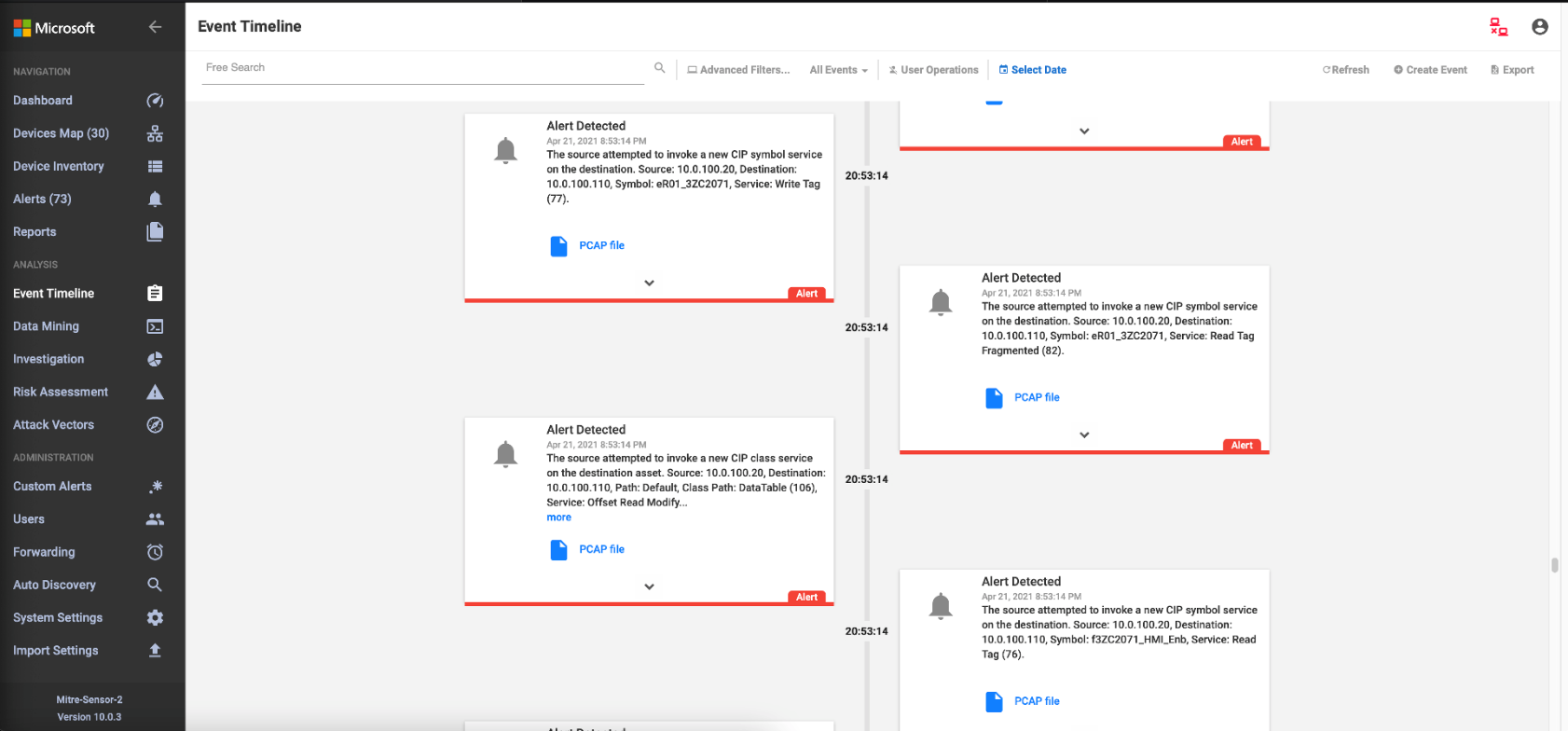Toggle User Operations filter
This screenshot has width=1568, height=731.
(x=933, y=70)
